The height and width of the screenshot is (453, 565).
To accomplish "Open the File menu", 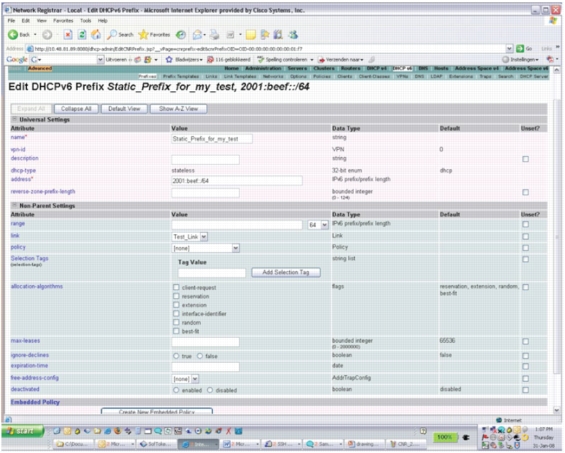I will point(12,21).
